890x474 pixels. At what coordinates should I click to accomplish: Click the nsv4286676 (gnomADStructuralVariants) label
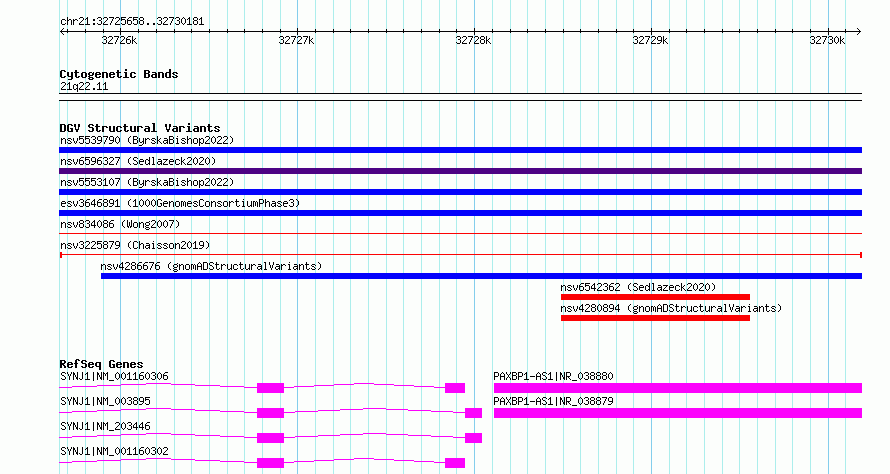[x=211, y=266]
